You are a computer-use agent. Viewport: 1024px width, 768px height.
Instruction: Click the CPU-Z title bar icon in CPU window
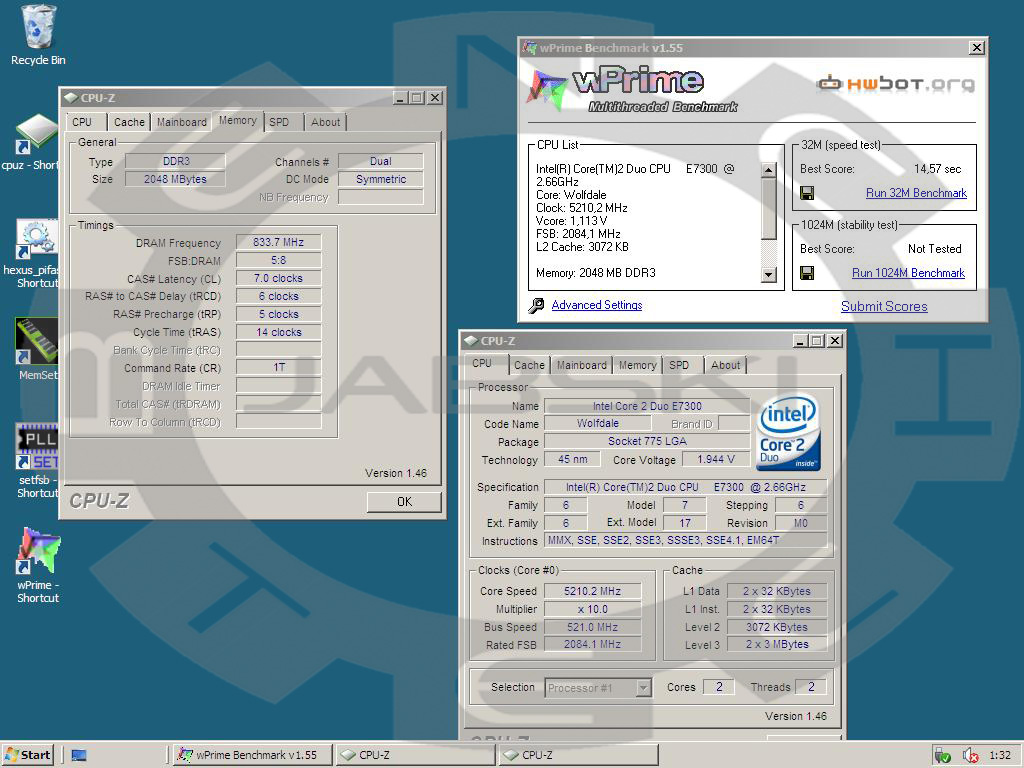470,340
